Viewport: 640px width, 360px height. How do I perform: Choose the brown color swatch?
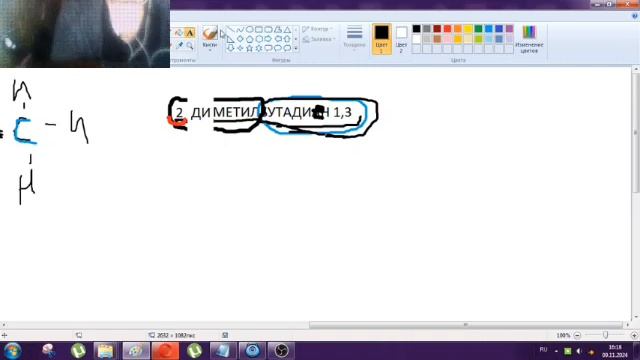[x=437, y=39]
